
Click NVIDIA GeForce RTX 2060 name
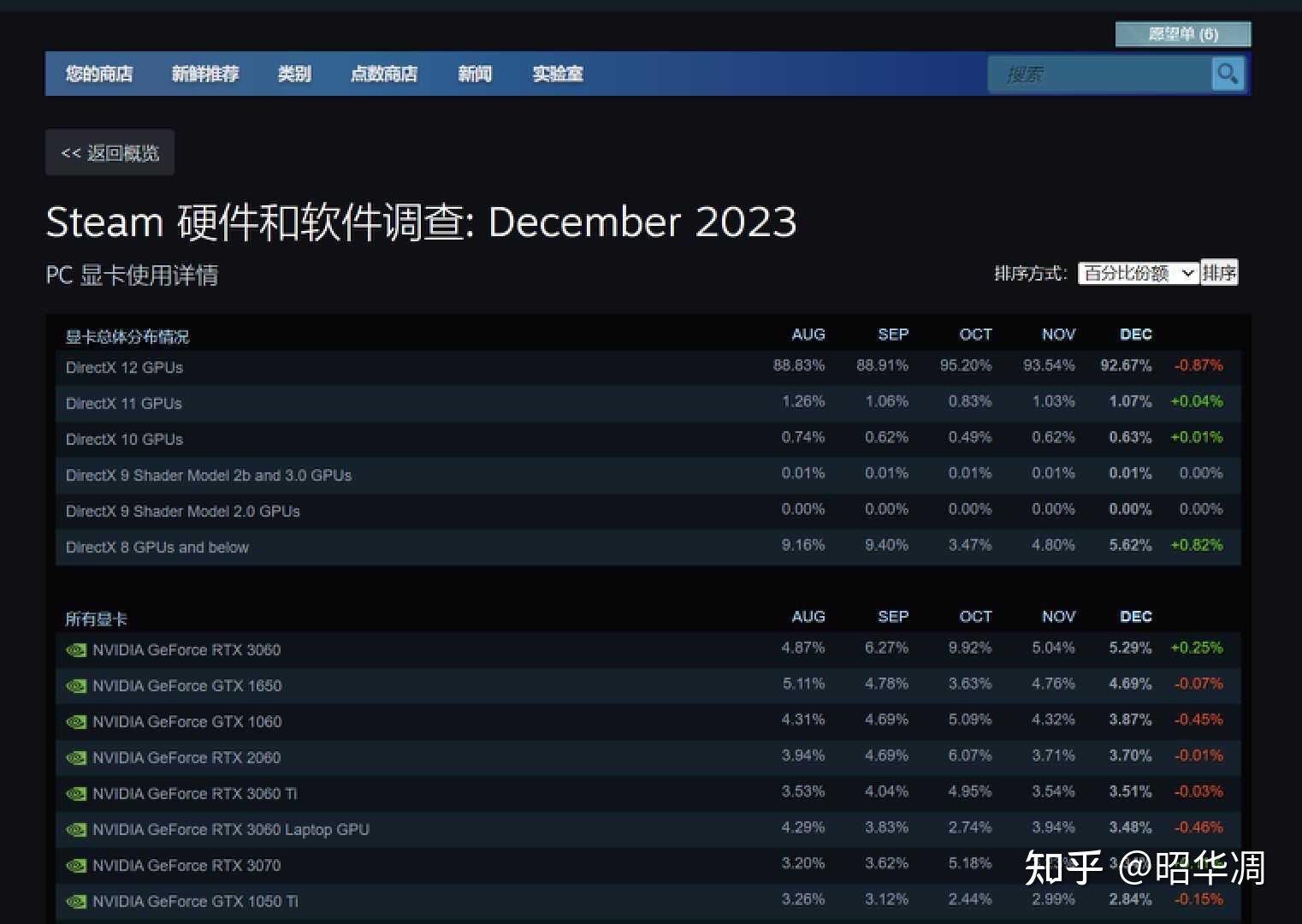(186, 757)
